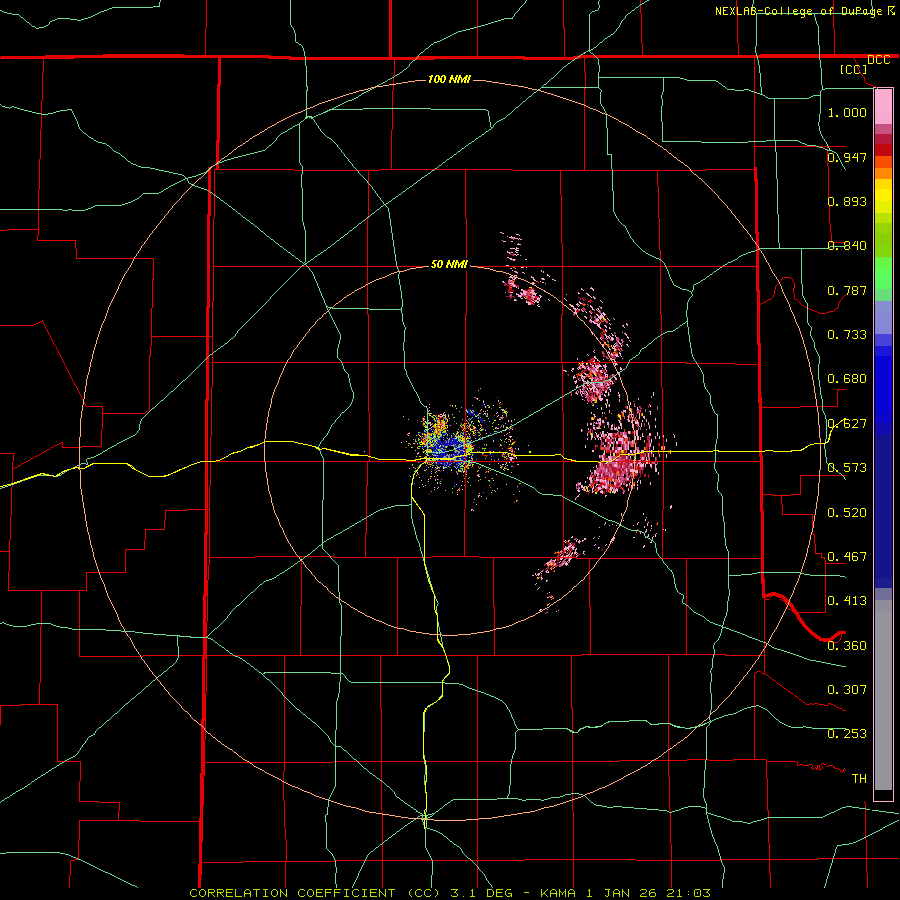Click the 0.627 value on the scale
Image resolution: width=900 pixels, height=900 pixels.
pyautogui.click(x=847, y=423)
